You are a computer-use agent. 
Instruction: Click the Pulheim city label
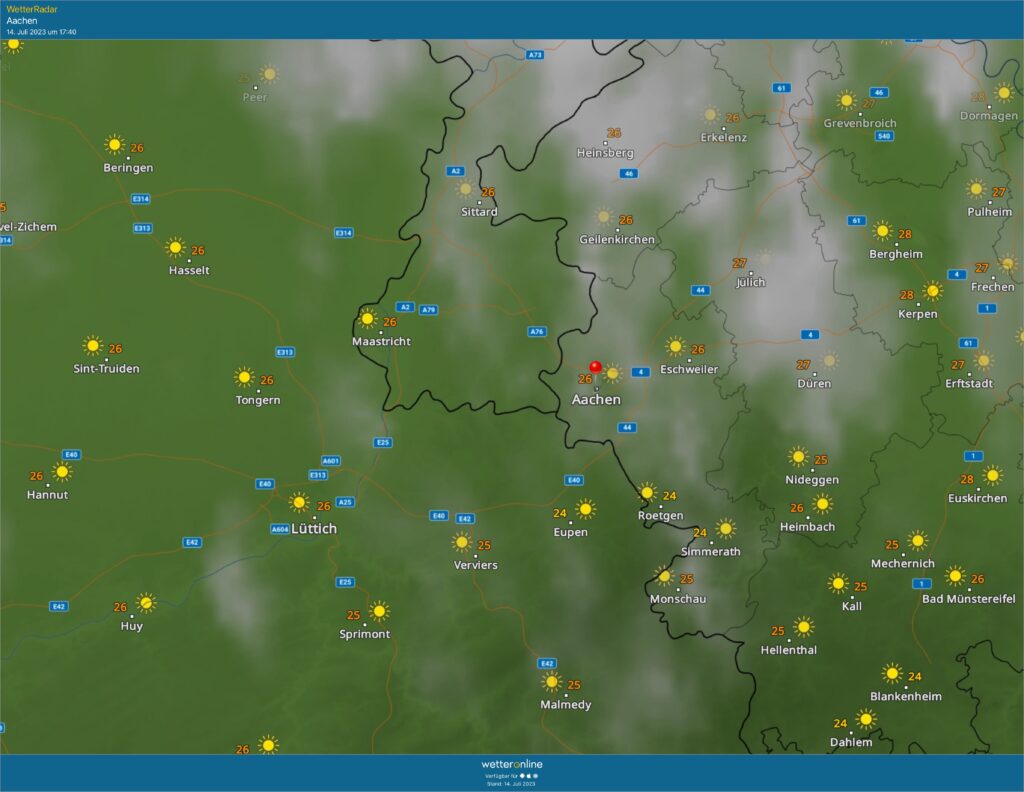point(989,212)
